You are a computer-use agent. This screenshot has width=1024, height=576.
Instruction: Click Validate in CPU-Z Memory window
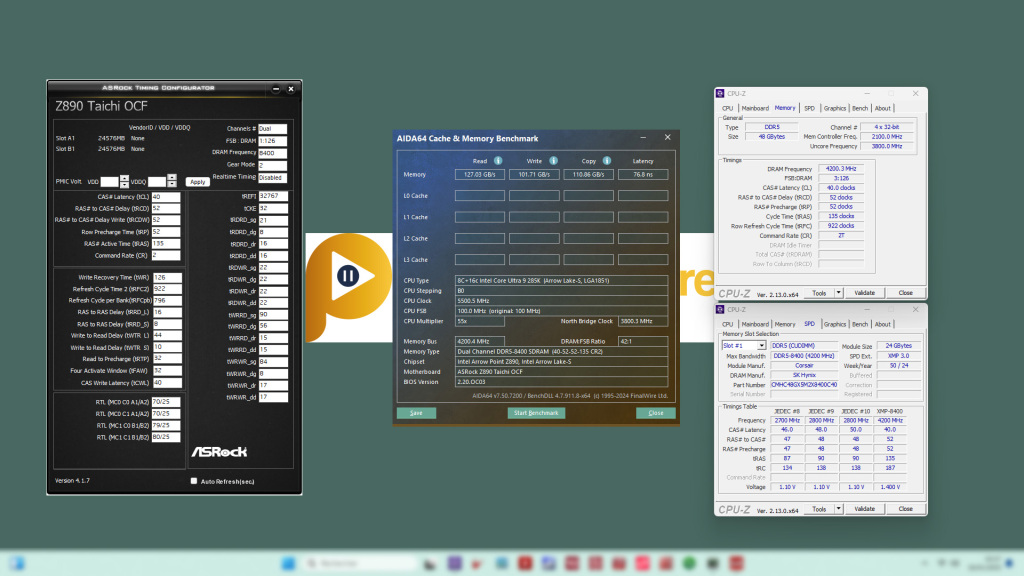point(865,293)
